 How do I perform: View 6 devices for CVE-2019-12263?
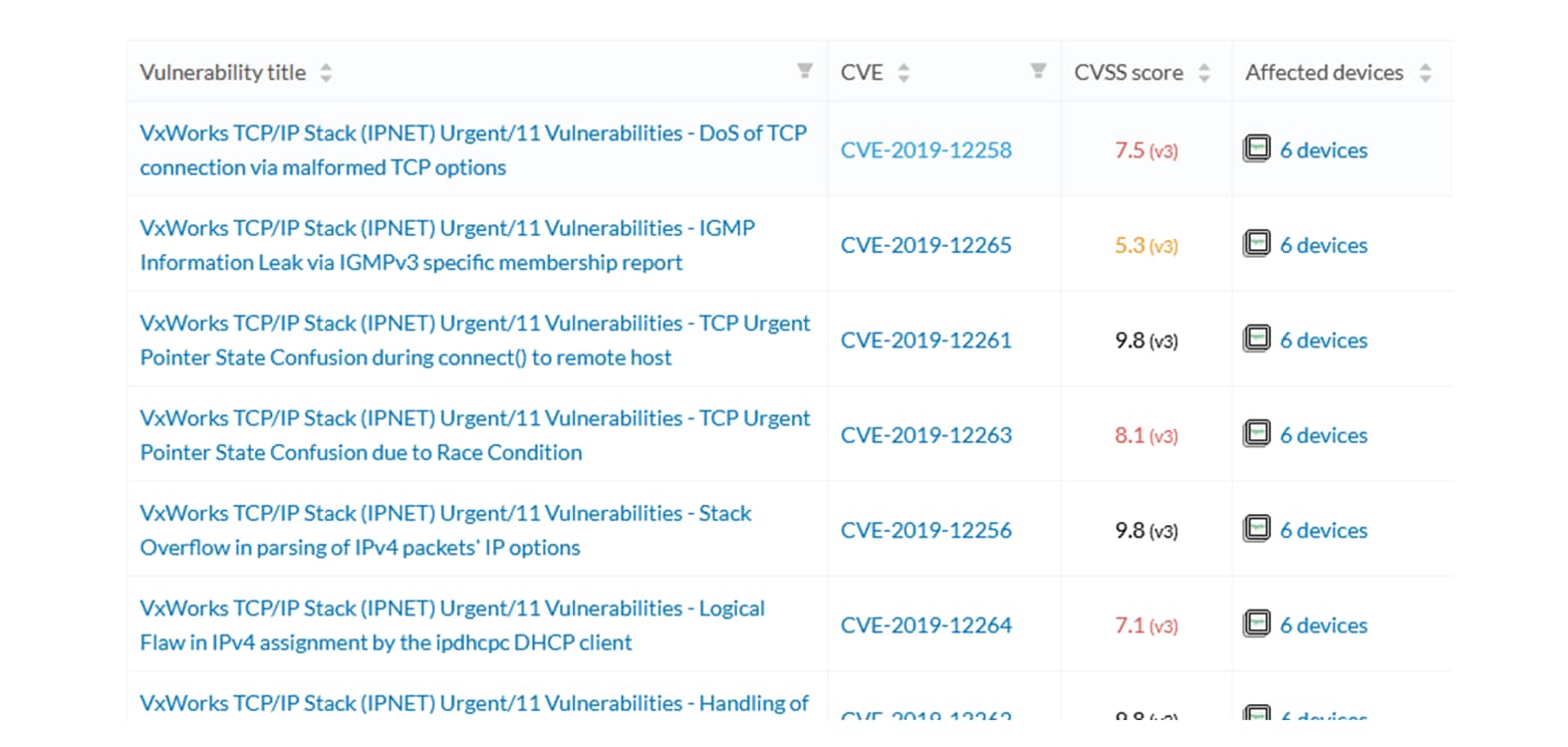tap(1323, 435)
